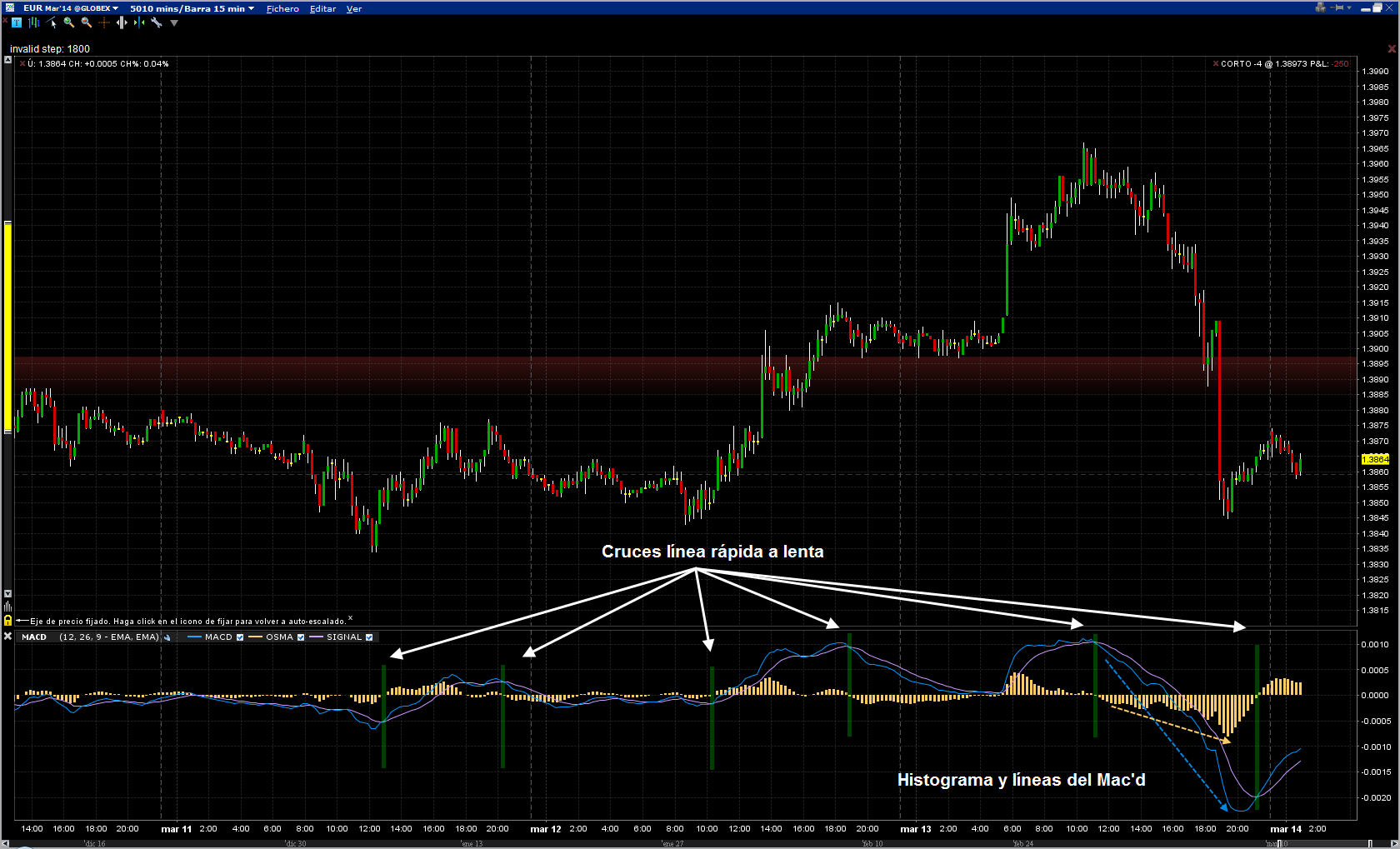Click the yellow padlock price-axis lock icon

coord(7,621)
